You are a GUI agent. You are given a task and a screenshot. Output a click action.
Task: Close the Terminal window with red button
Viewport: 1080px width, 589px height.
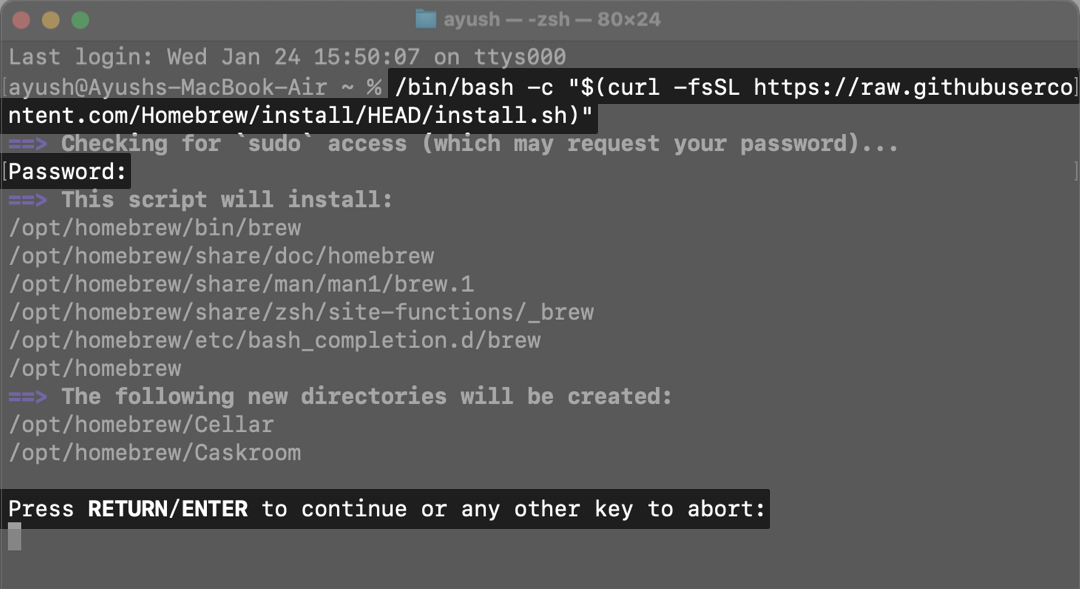pos(22,20)
